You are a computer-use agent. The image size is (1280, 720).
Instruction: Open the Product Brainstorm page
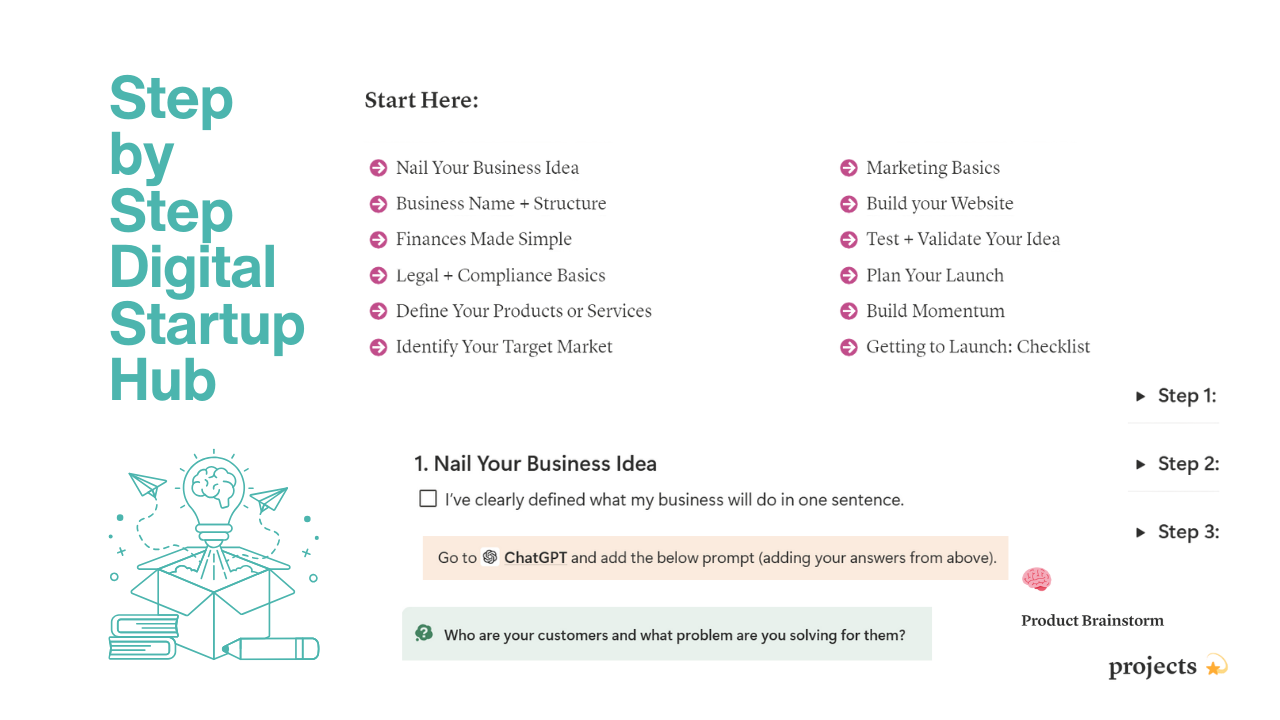coord(1092,621)
